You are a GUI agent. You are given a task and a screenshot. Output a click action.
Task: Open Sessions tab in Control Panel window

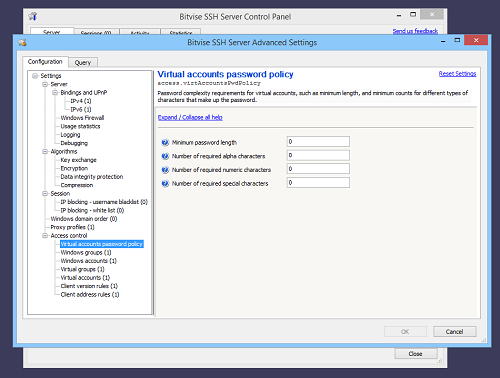[x=96, y=32]
